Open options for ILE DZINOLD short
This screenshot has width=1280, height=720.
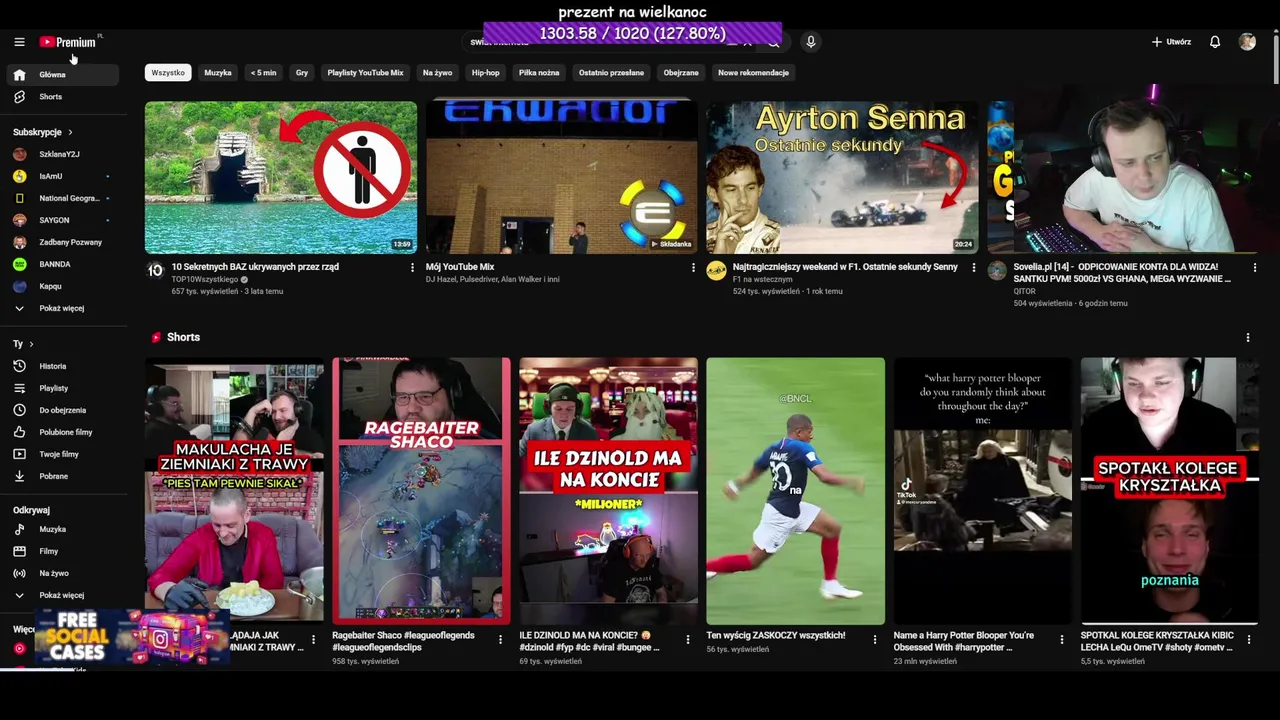tap(687, 640)
